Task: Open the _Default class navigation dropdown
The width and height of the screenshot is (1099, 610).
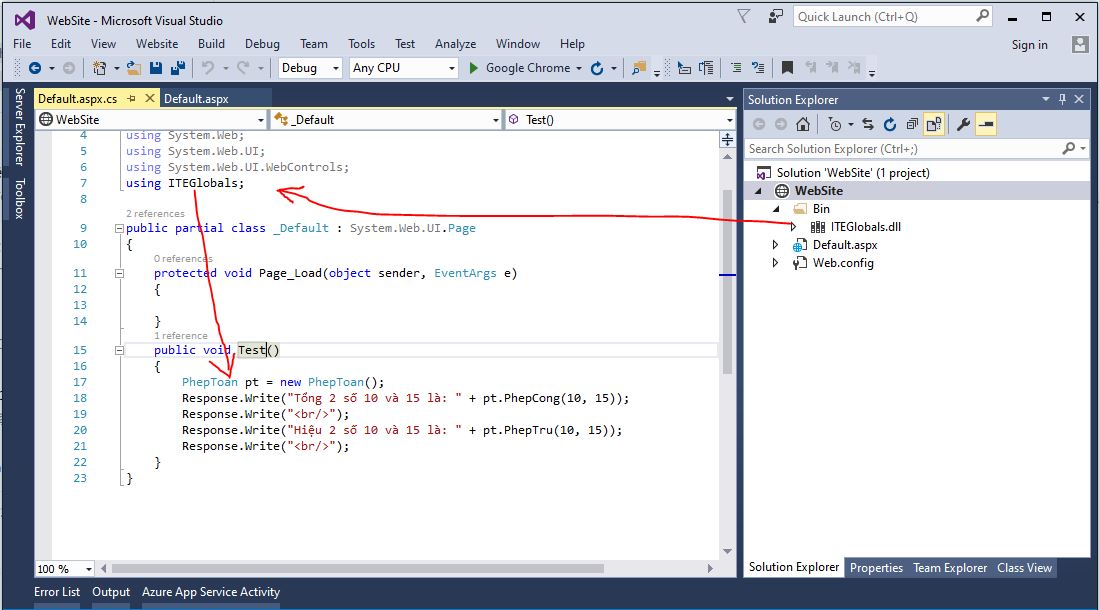Action: click(387, 120)
